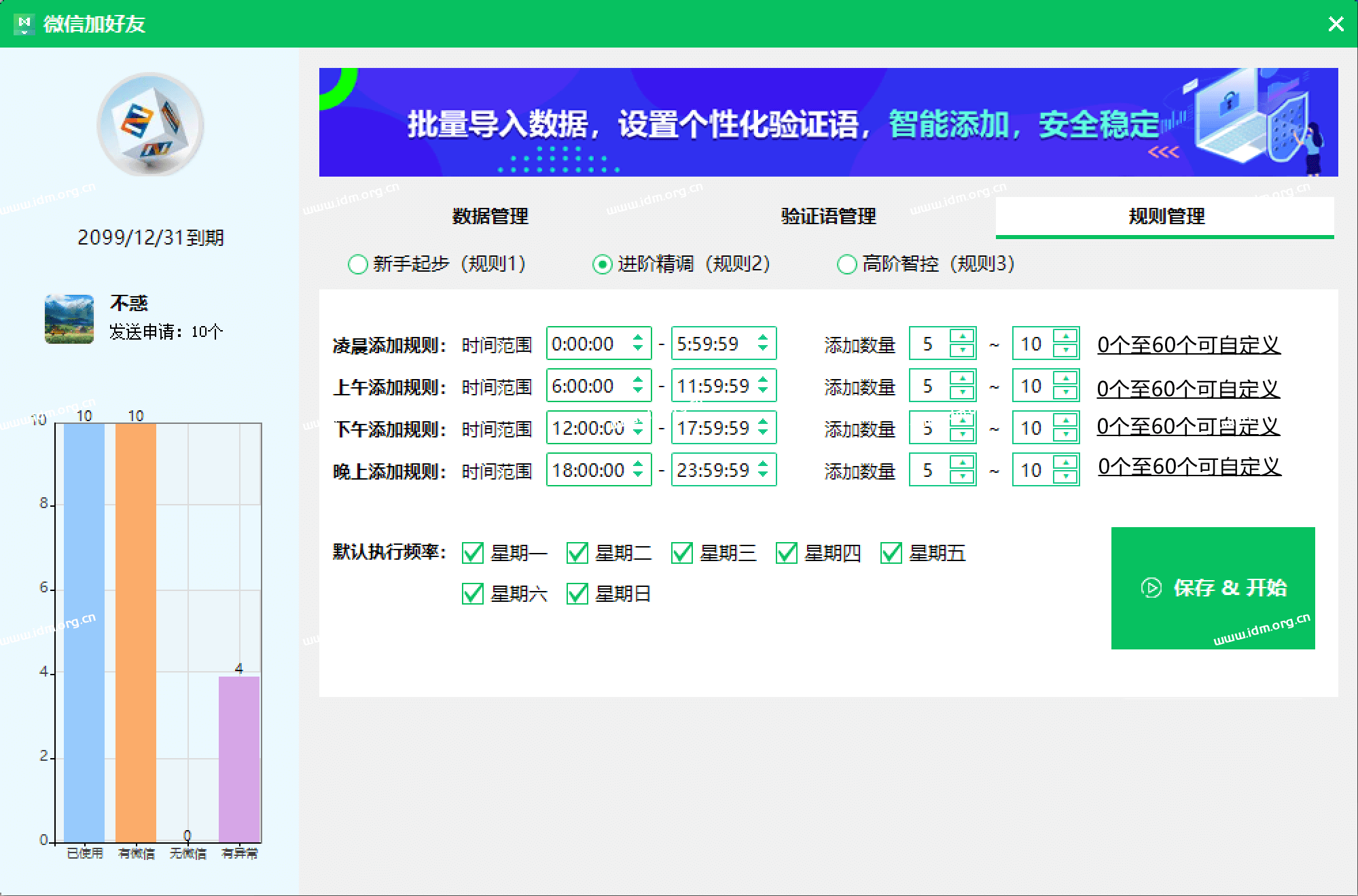The image size is (1358, 896).
Task: Click the 批量导入数据 promotional banner
Action: (828, 122)
